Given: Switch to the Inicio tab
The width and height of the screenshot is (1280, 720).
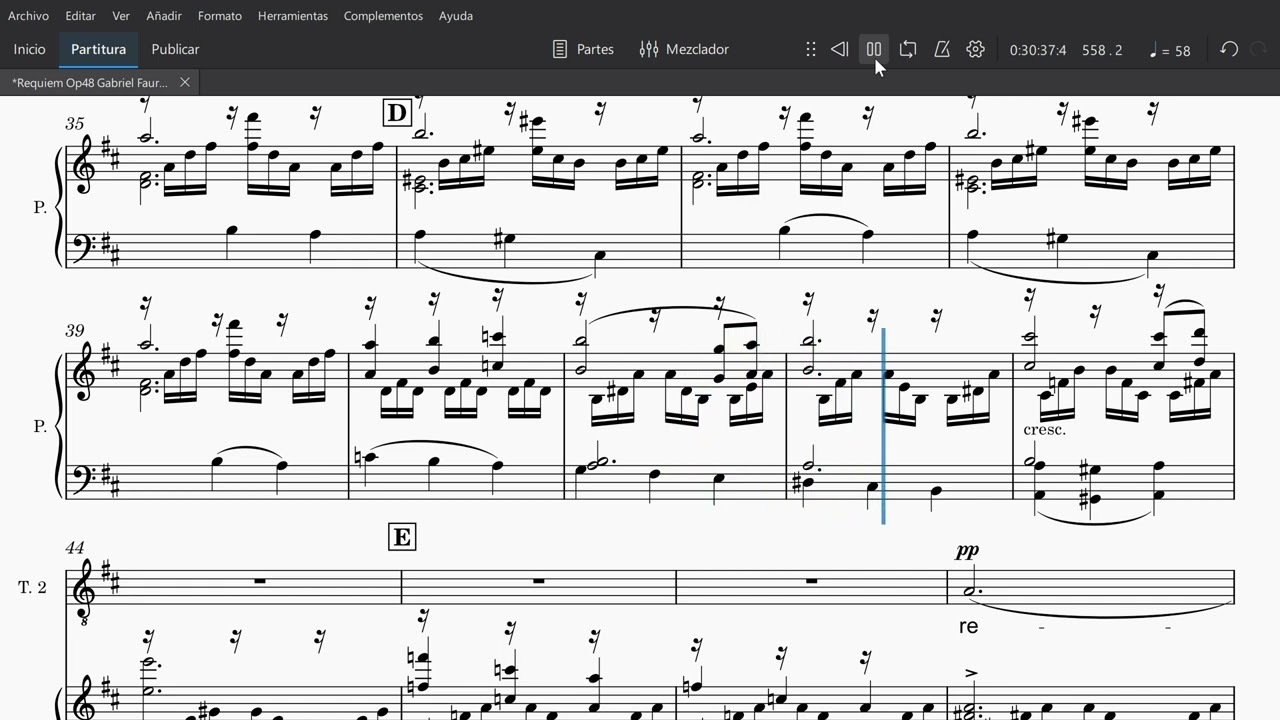Looking at the screenshot, I should [29, 49].
